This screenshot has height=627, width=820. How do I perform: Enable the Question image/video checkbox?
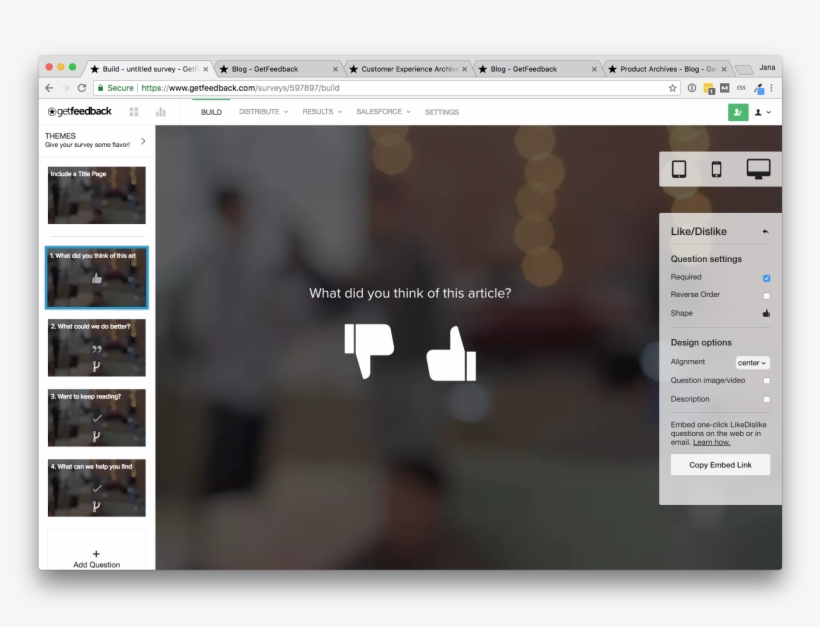pos(766,381)
